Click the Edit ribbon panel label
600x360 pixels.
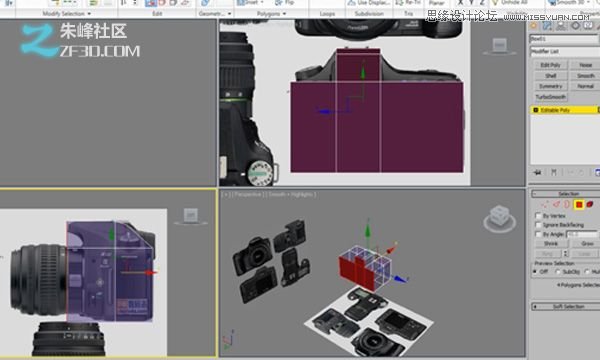coord(157,14)
